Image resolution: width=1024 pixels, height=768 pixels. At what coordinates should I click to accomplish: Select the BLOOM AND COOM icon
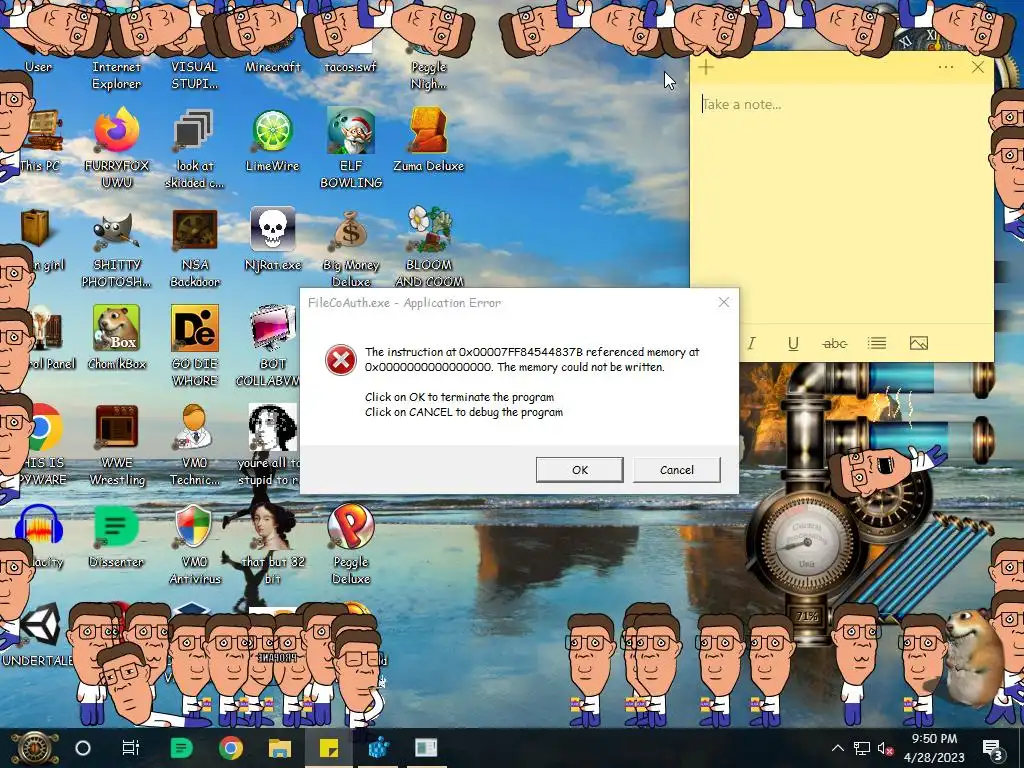pos(428,247)
